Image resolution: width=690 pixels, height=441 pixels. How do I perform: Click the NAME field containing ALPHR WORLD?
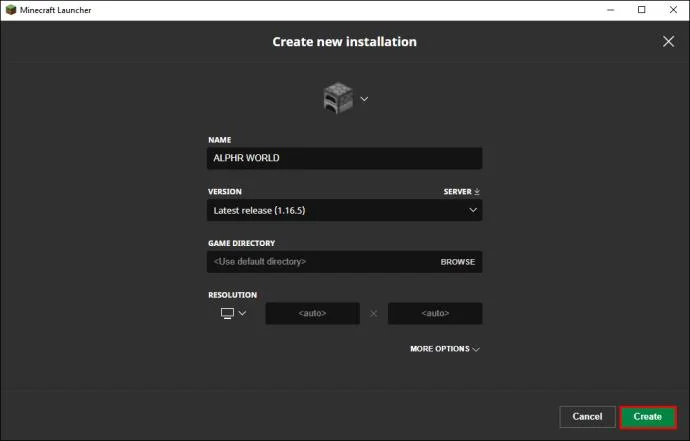pos(345,158)
